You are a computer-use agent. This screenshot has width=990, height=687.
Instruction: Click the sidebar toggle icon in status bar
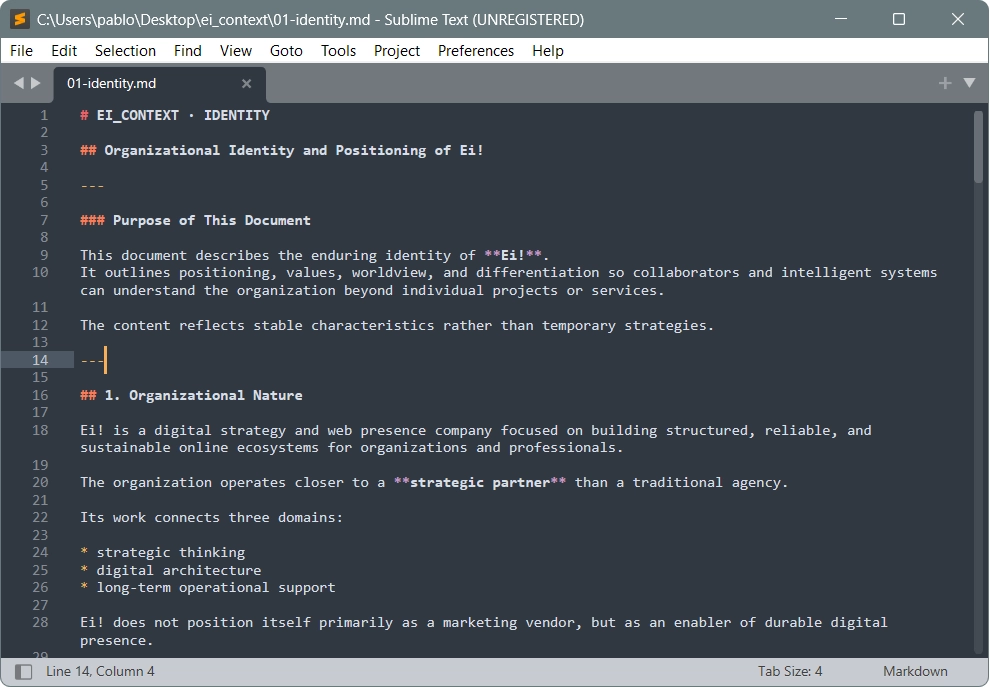click(x=23, y=671)
